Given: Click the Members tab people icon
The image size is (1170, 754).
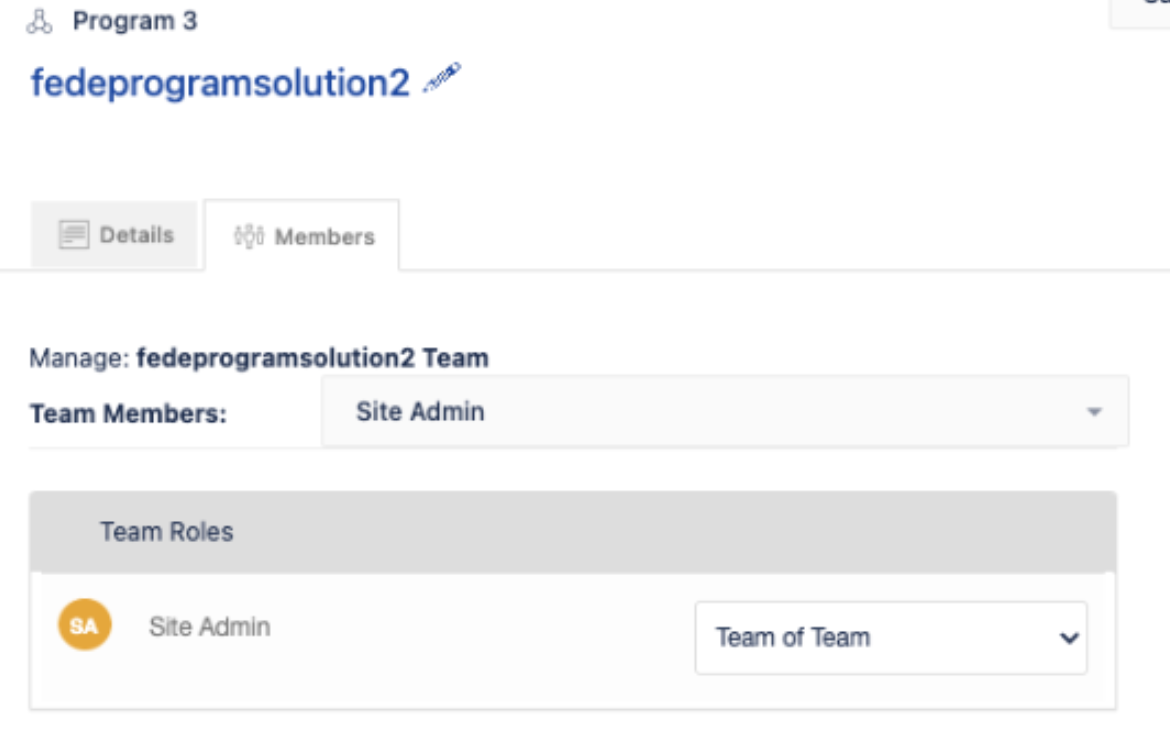Looking at the screenshot, I should pos(249,236).
